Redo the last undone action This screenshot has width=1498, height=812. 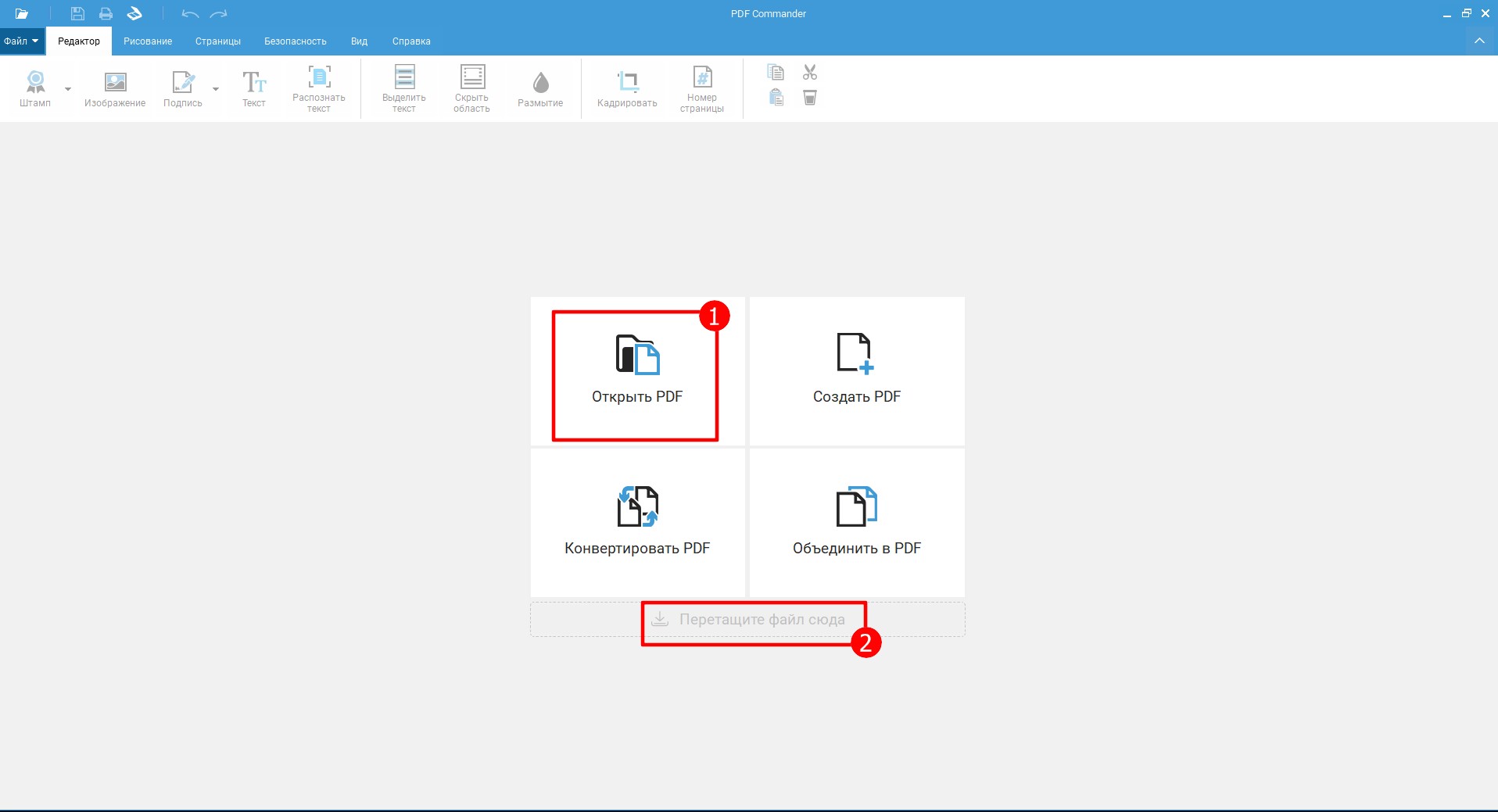coord(219,13)
